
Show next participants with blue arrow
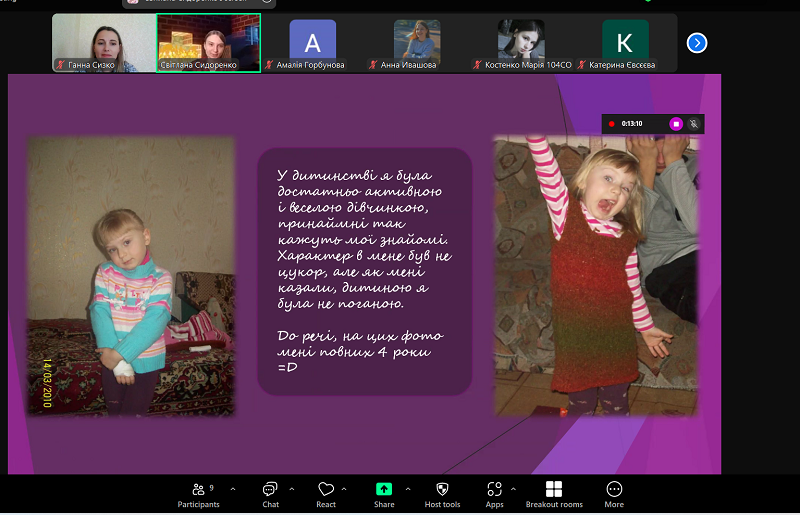tap(697, 43)
